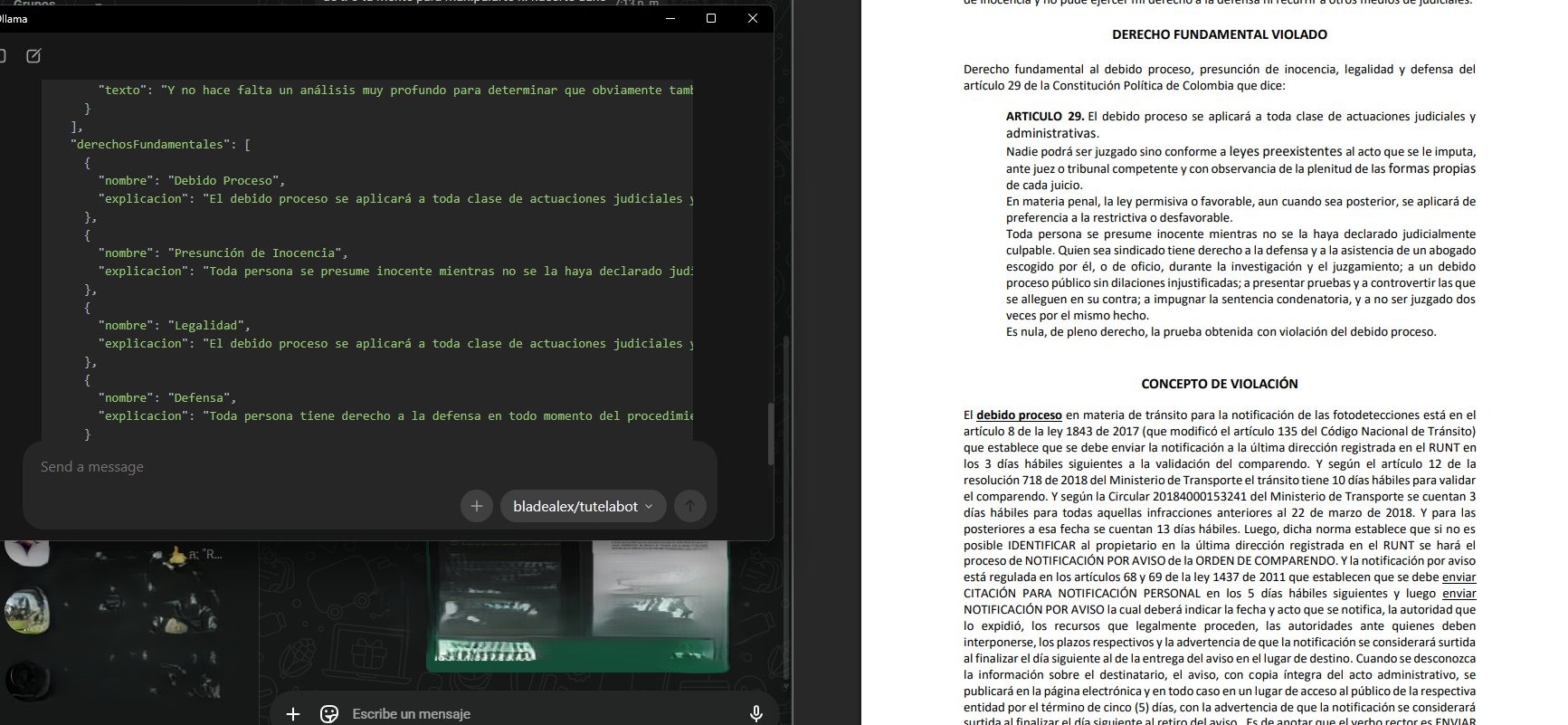Click the Ollama chat vertical scrollbar
This screenshot has width=1568, height=725.
tap(772, 434)
